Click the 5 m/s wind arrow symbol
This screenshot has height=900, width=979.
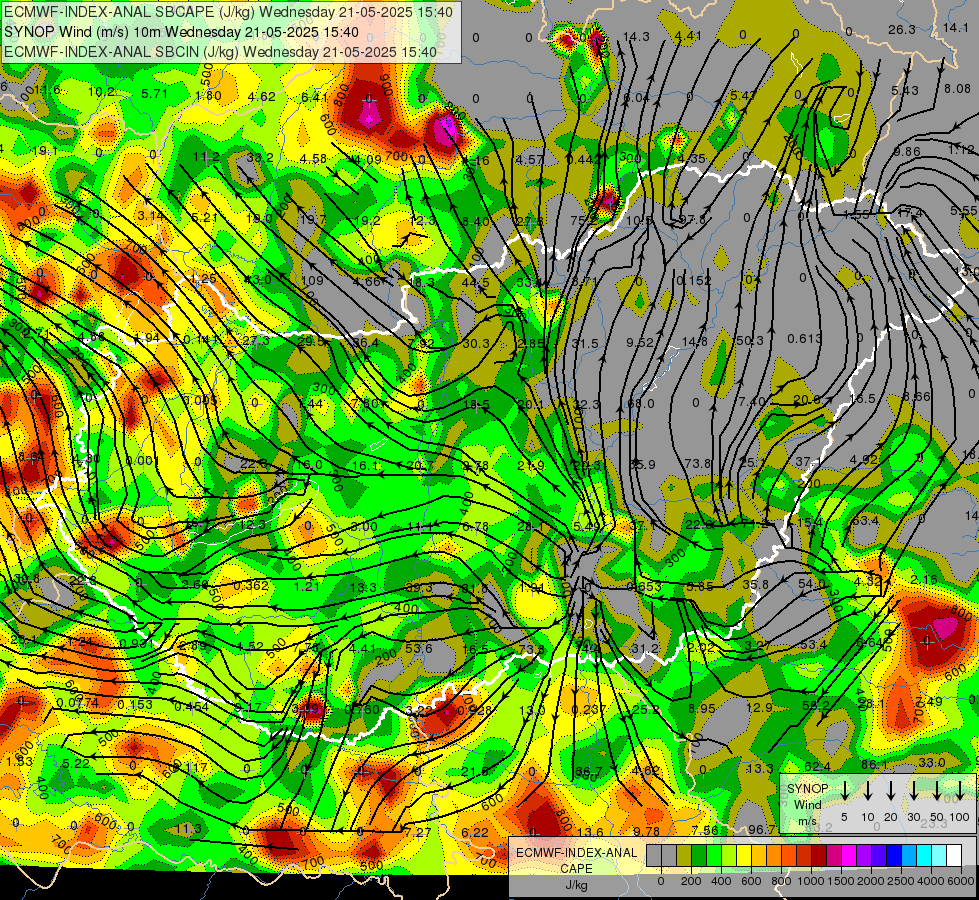point(845,791)
